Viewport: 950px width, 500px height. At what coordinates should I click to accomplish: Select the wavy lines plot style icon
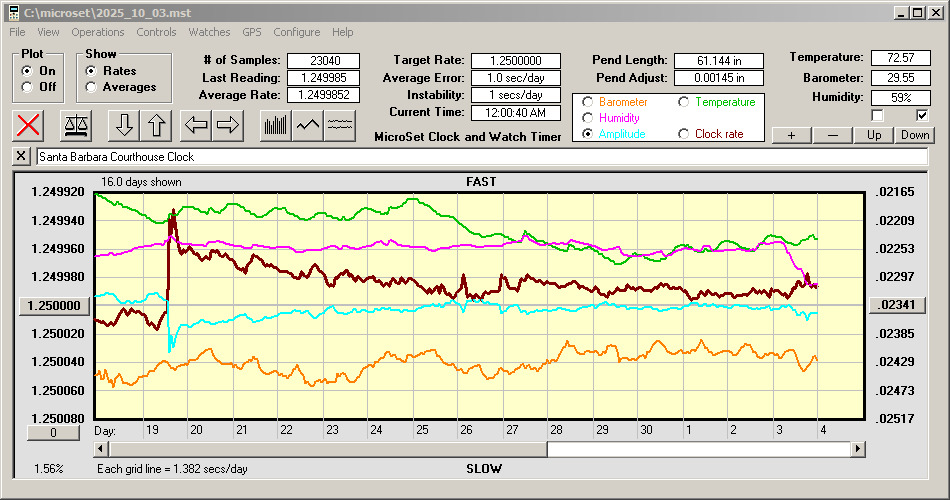point(340,125)
